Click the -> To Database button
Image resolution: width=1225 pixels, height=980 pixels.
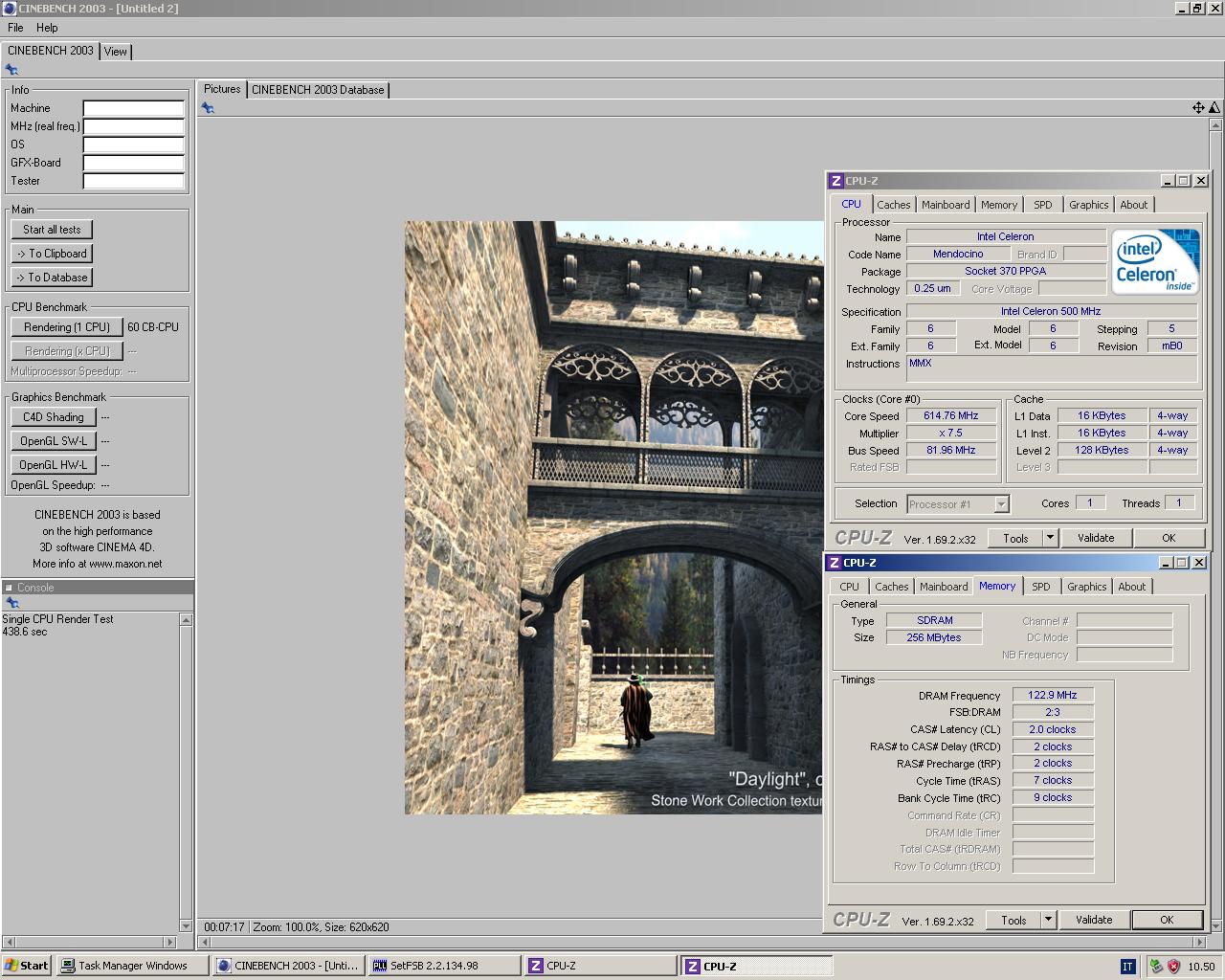tap(52, 278)
